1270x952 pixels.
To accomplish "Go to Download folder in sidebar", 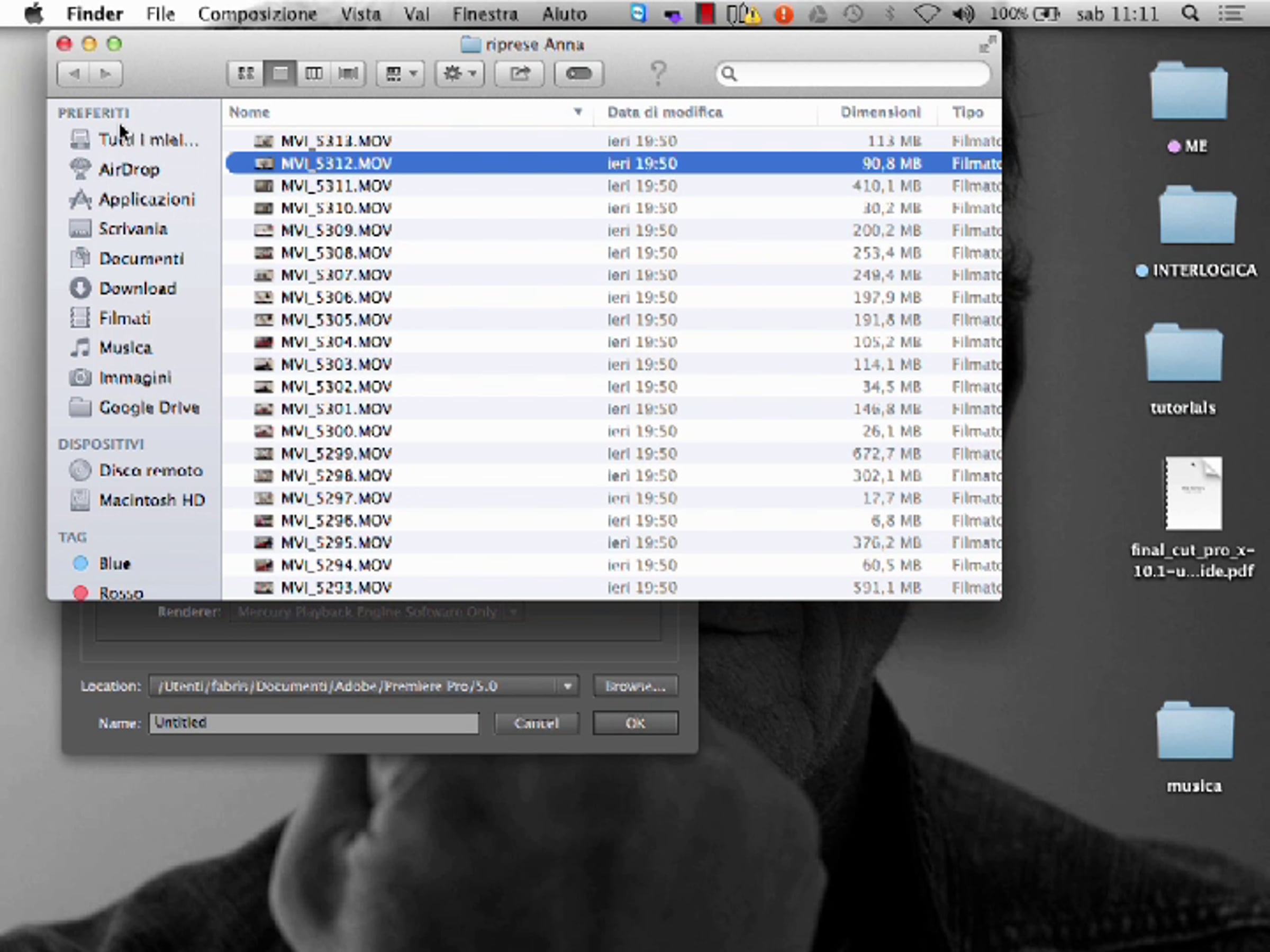I will point(137,289).
